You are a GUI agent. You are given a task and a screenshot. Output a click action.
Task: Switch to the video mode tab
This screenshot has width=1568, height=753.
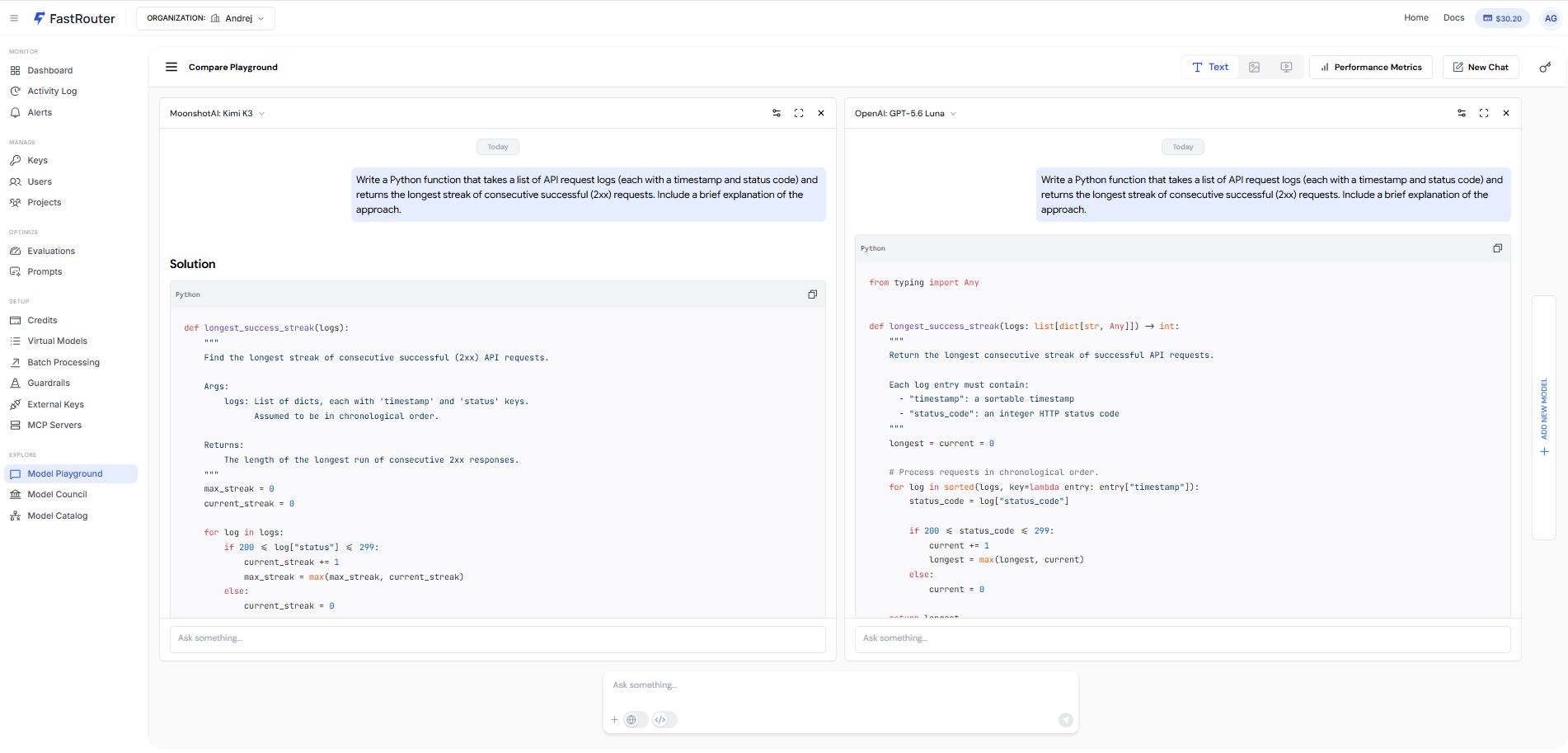pyautogui.click(x=1286, y=67)
